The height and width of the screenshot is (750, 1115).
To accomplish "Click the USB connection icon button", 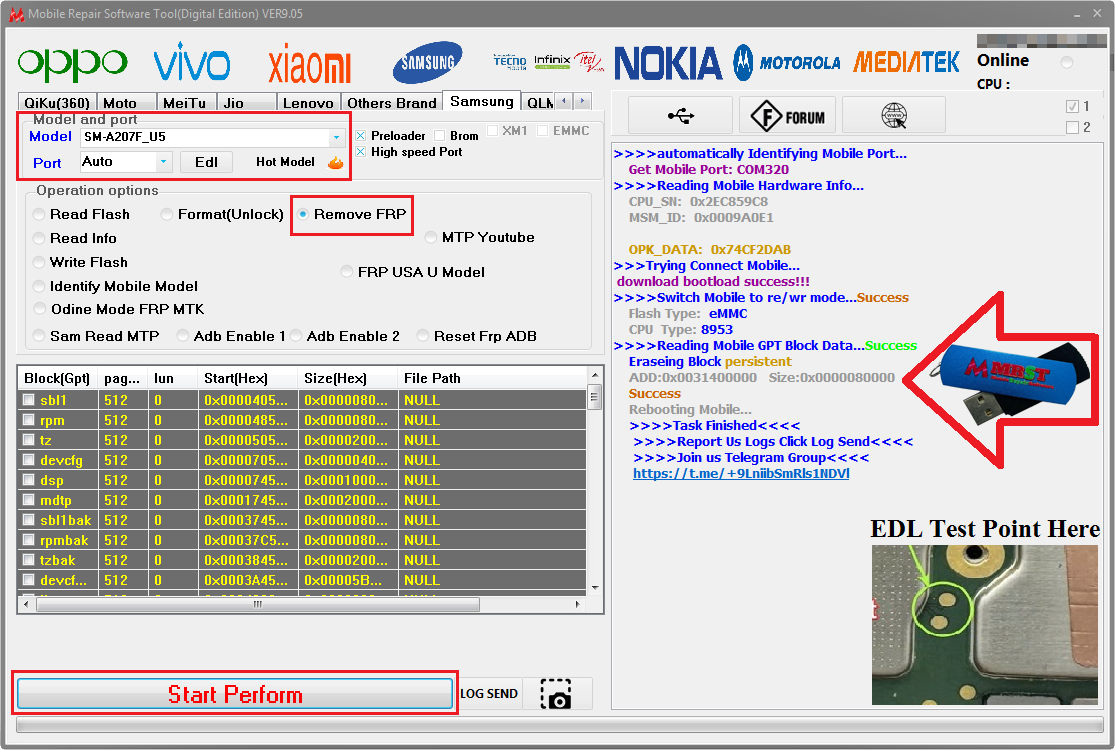I will [681, 115].
